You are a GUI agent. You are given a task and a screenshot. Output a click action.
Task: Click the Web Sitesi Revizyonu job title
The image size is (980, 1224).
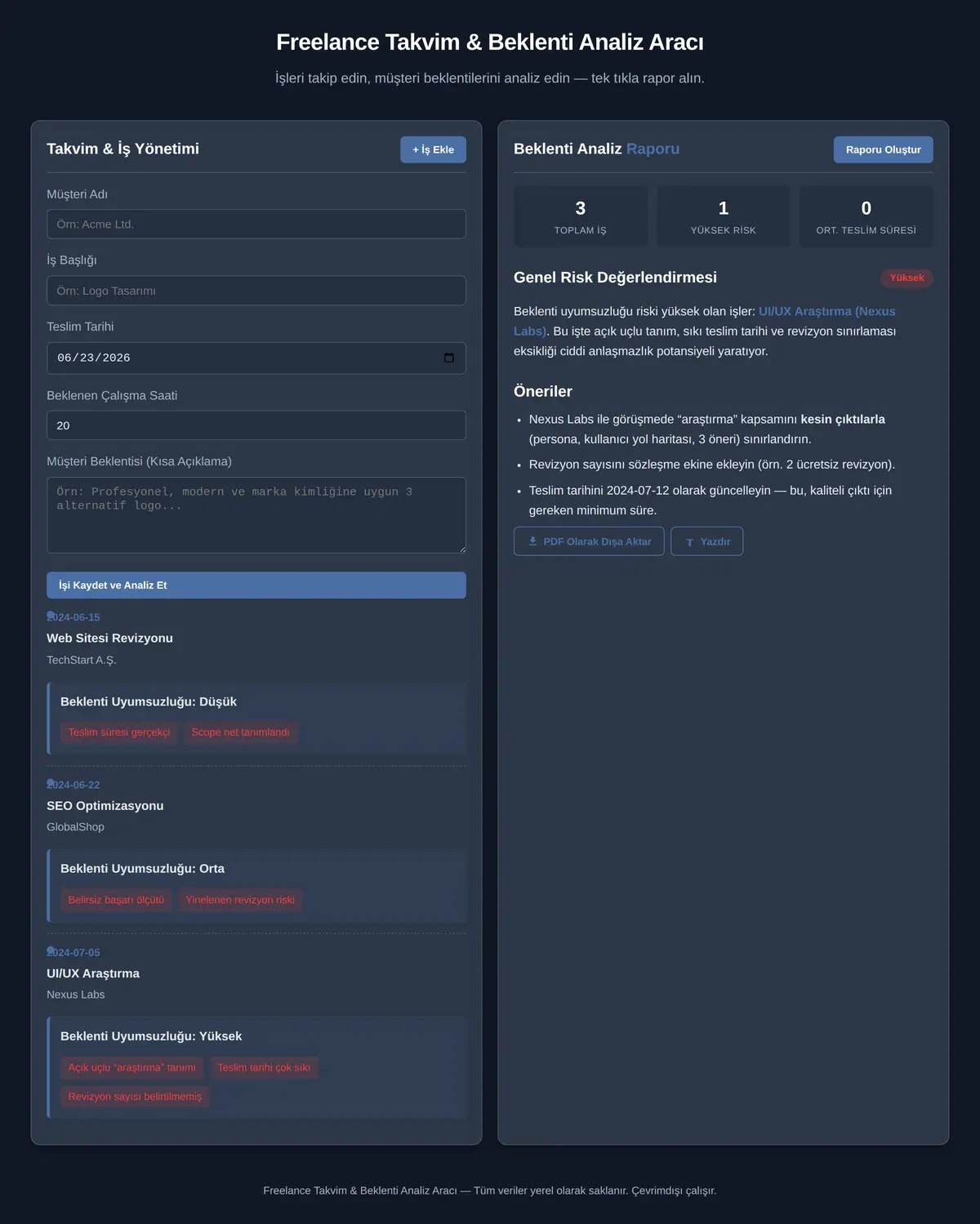[109, 638]
